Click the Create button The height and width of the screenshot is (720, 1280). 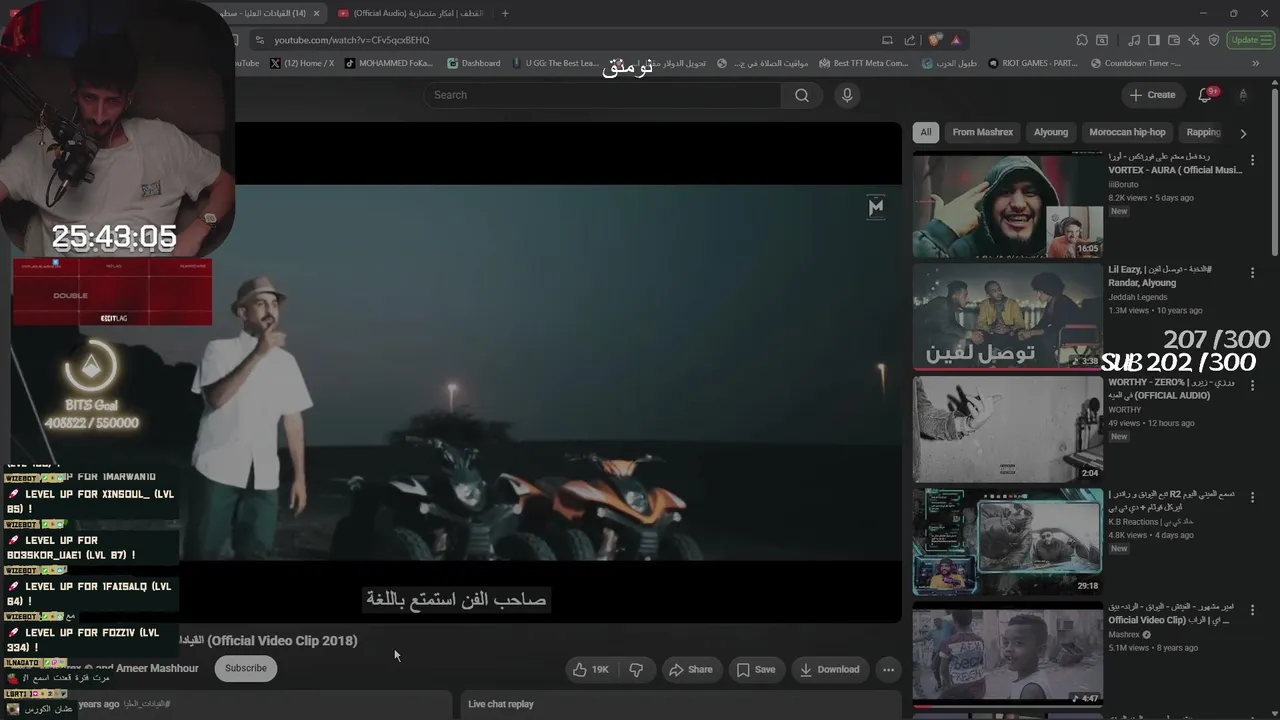pos(1152,95)
